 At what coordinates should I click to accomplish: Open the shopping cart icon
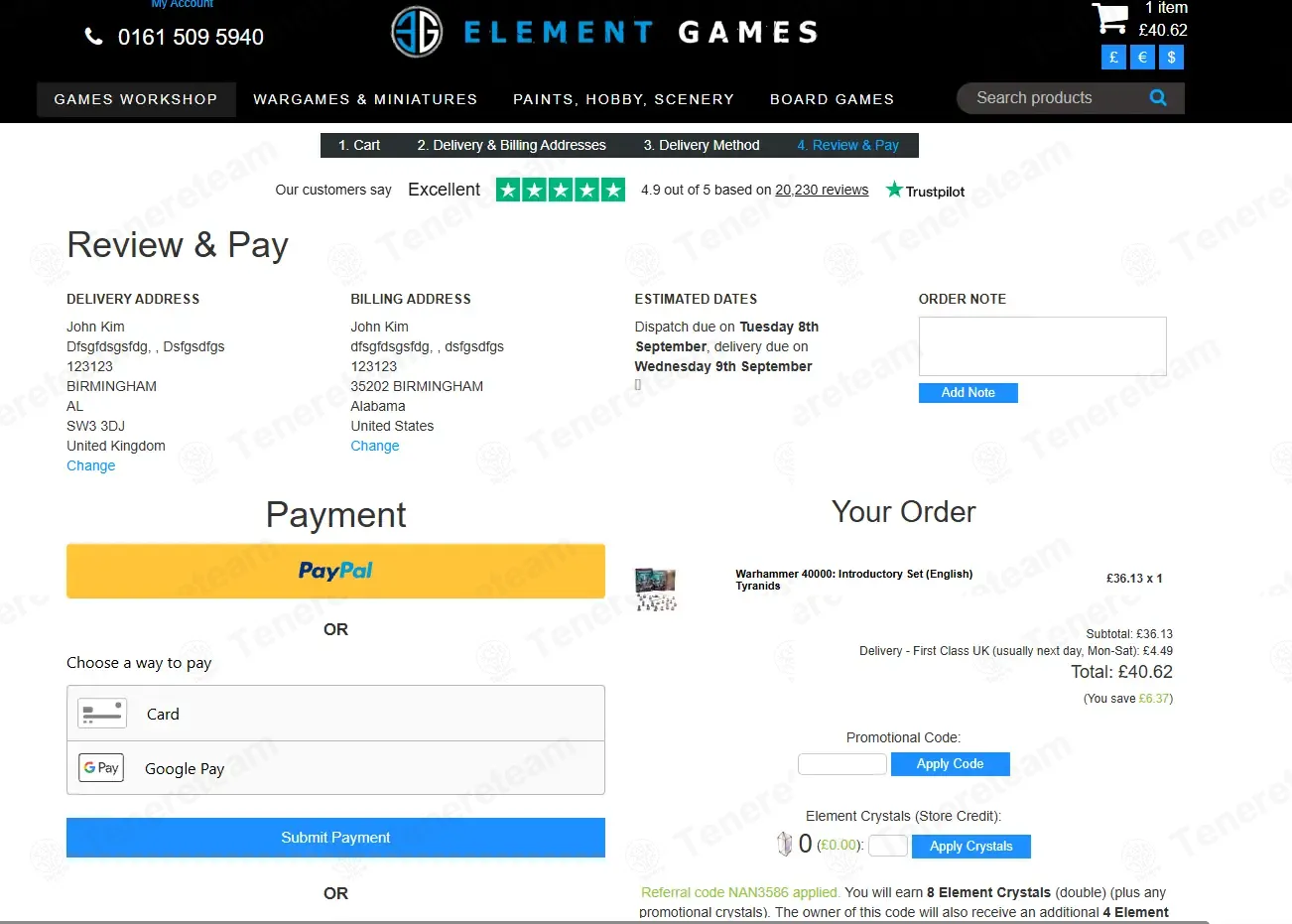[x=1109, y=18]
